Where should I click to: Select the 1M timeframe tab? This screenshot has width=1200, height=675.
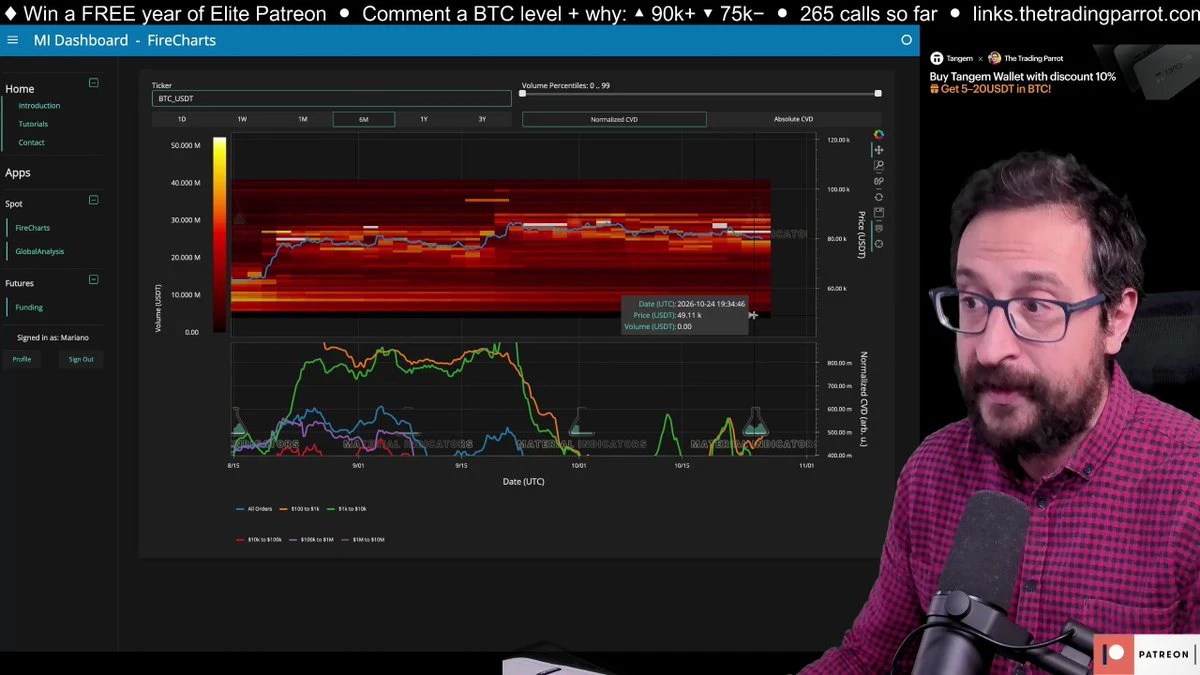pos(303,119)
